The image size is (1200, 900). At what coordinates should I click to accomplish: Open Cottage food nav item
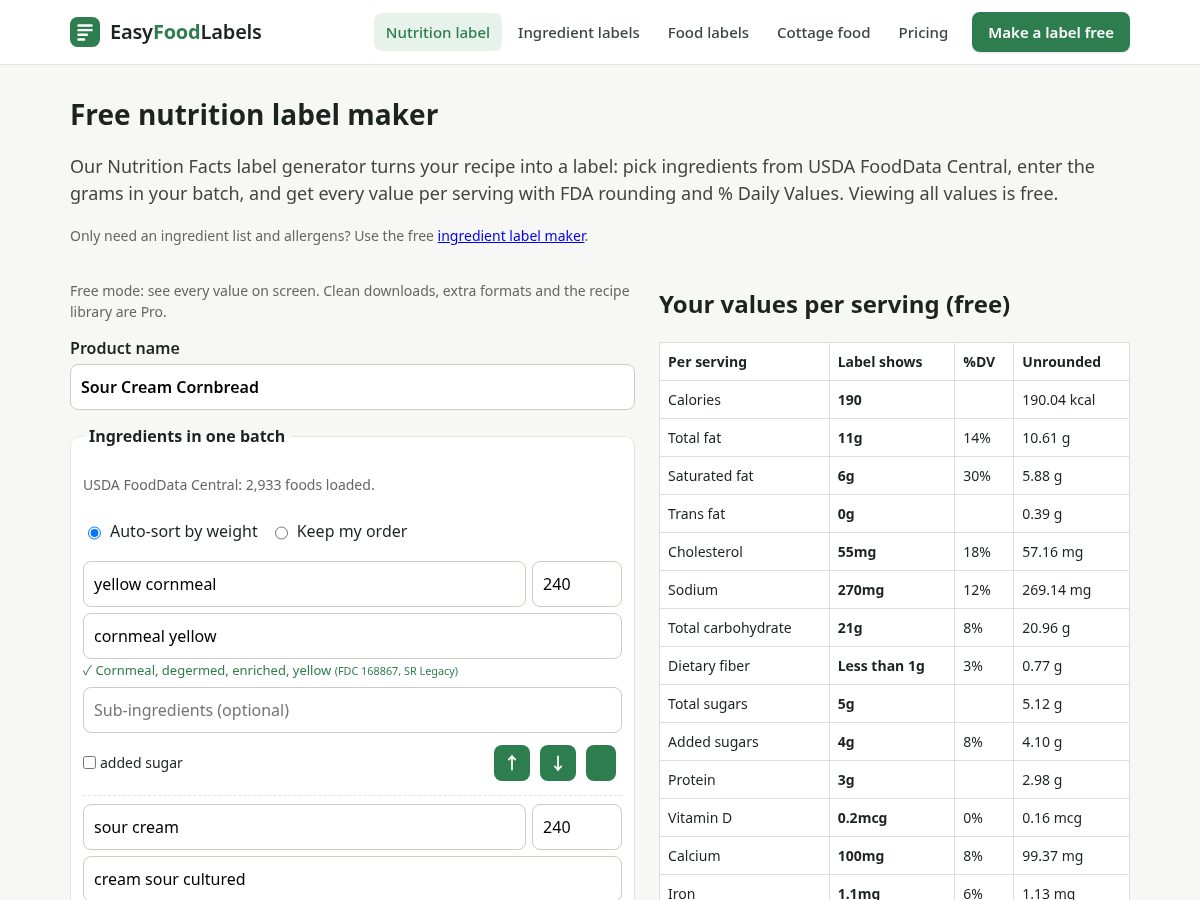[x=824, y=32]
